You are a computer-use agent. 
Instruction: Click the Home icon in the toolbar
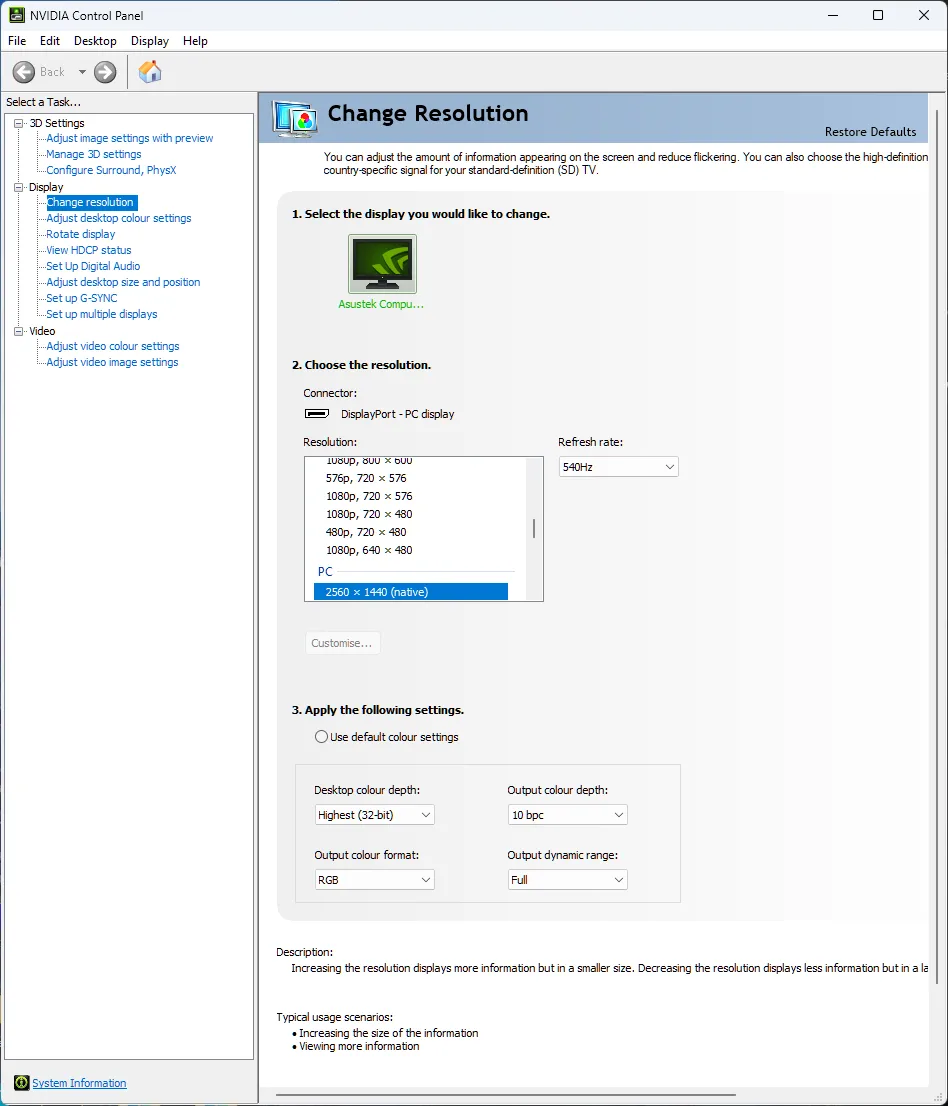pyautogui.click(x=150, y=72)
